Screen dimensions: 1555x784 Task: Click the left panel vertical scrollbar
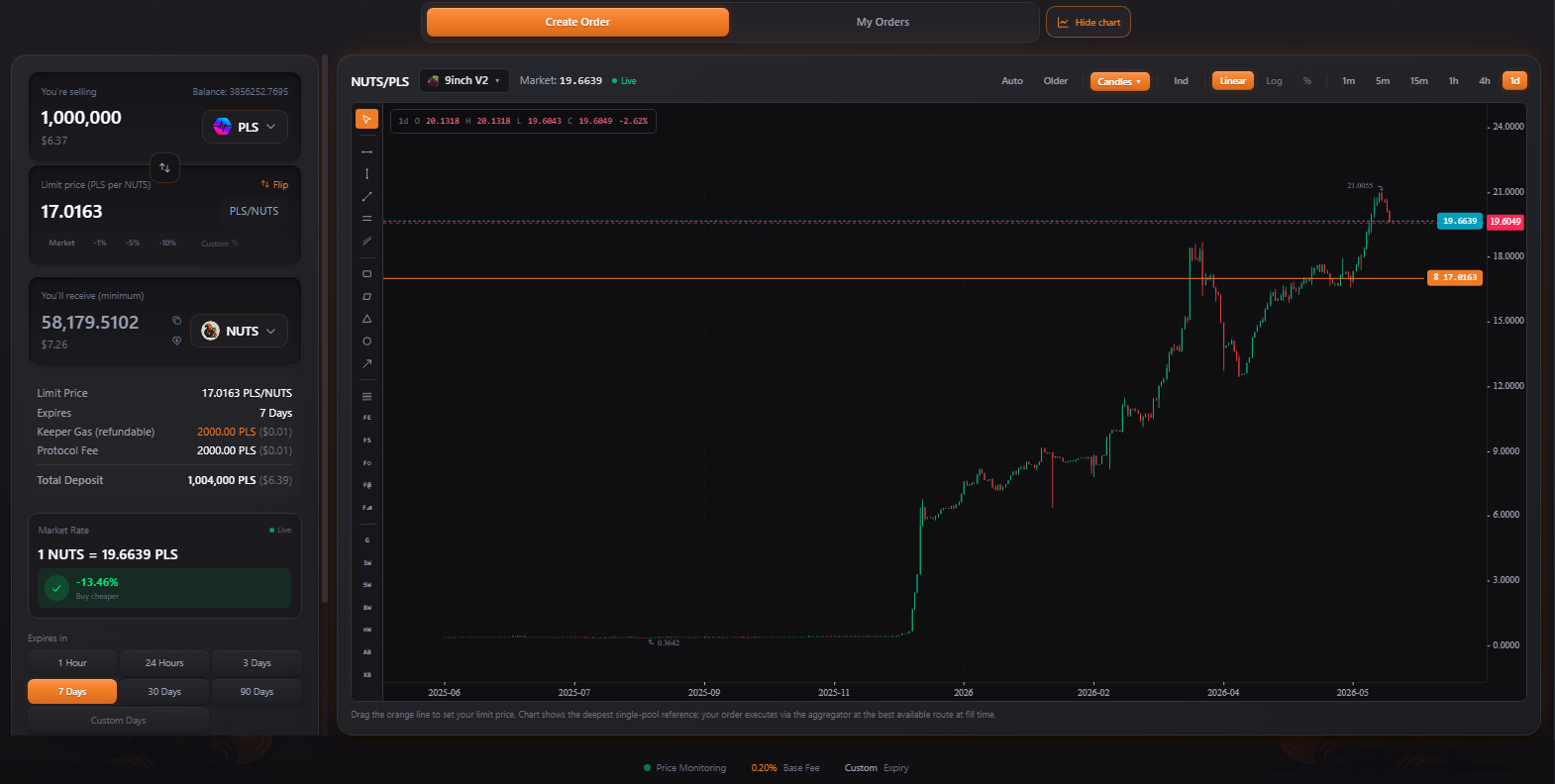(325, 329)
